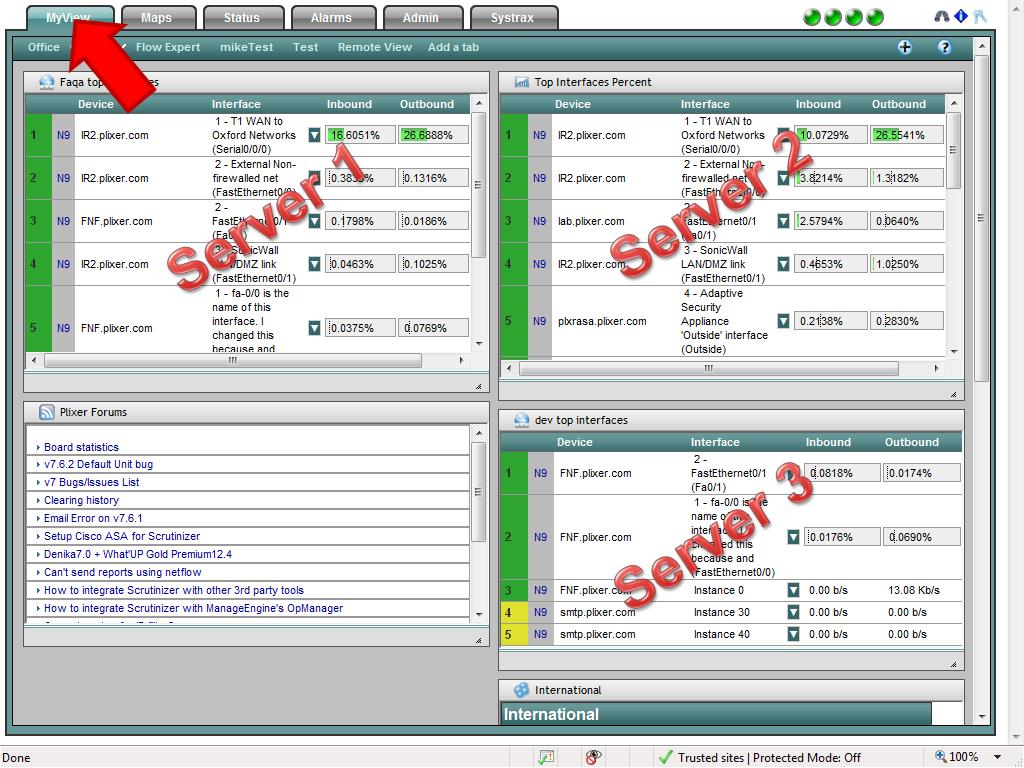
Task: Switch to the Remote View sub-tab
Action: click(x=375, y=47)
